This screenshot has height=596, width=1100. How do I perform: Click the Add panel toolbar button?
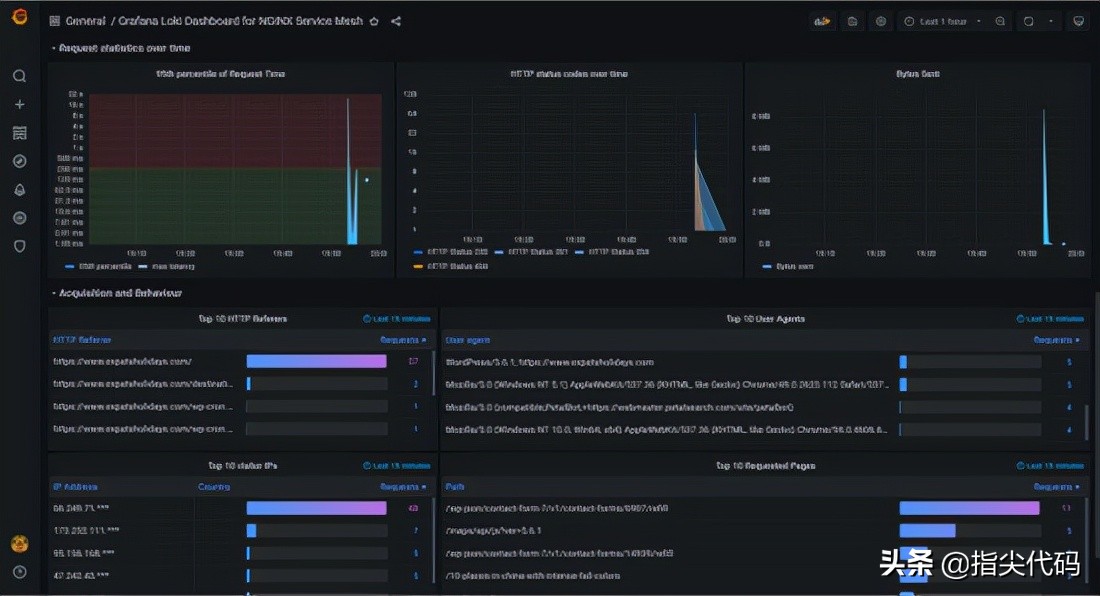[x=823, y=21]
